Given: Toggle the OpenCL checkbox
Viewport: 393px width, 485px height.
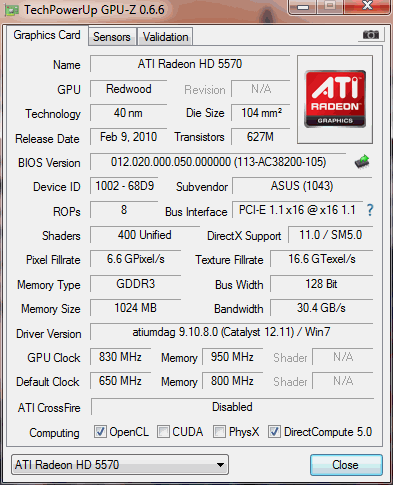Looking at the screenshot, I should [x=100, y=432].
